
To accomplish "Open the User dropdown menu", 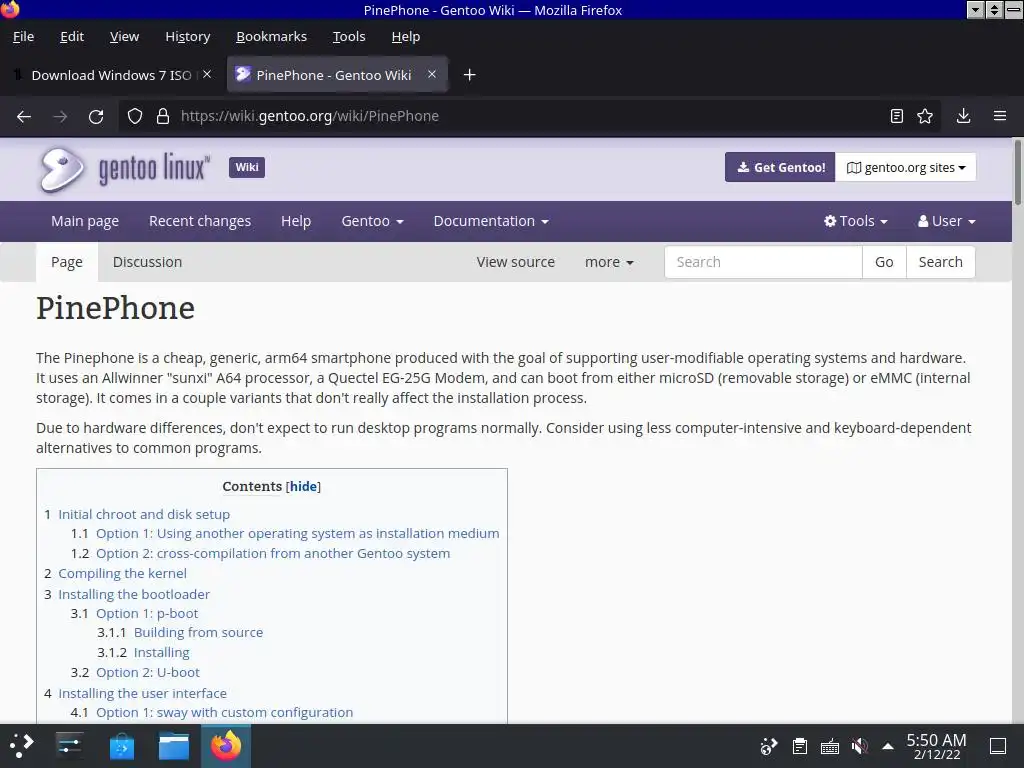I will [x=946, y=221].
